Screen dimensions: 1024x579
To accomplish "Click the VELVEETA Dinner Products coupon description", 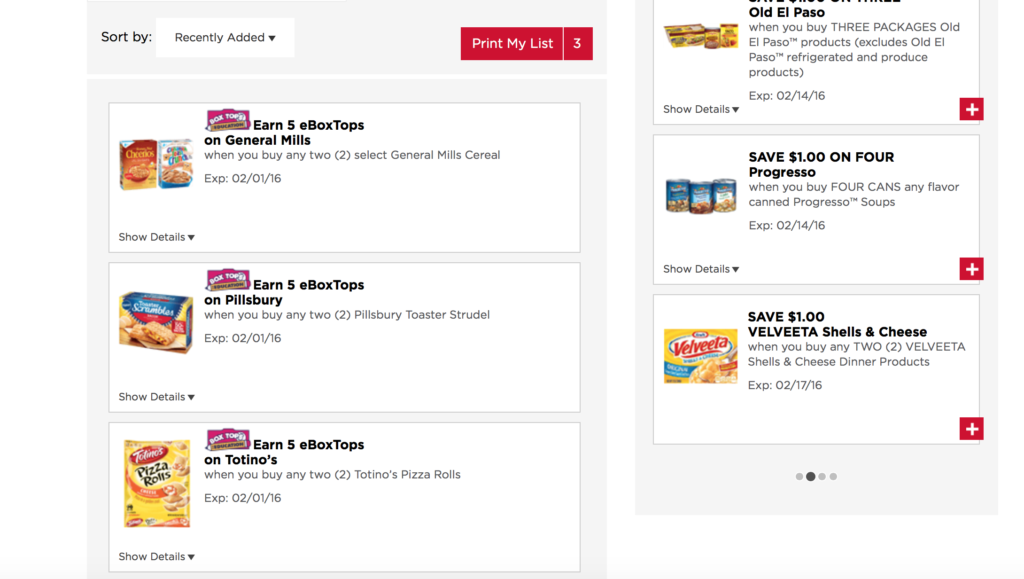I will pos(856,354).
